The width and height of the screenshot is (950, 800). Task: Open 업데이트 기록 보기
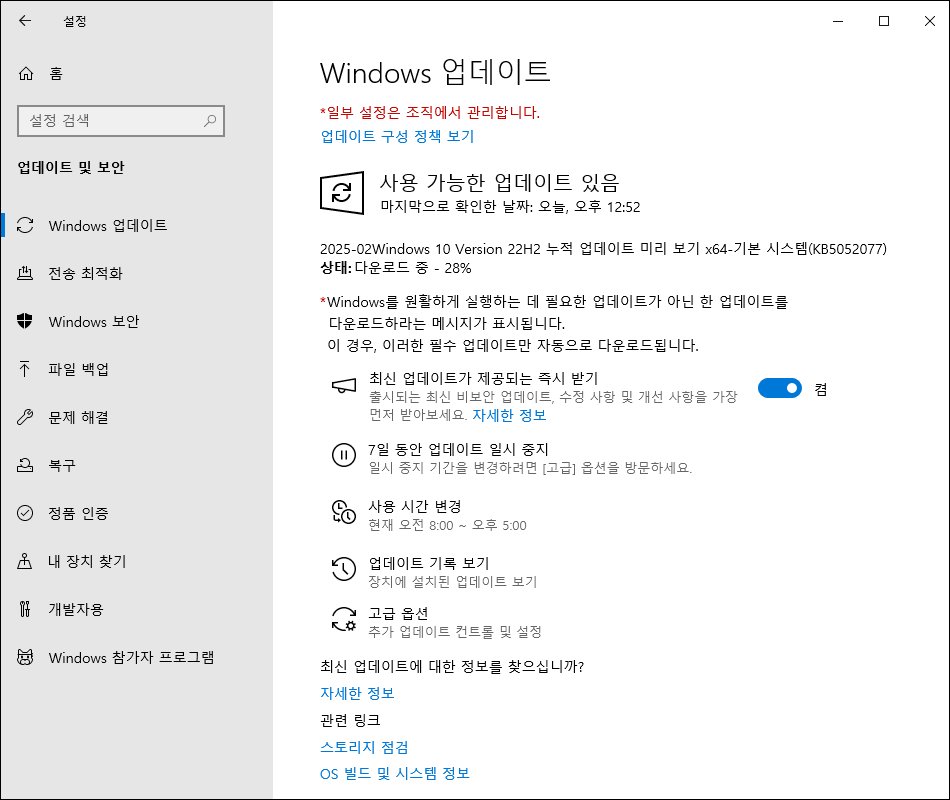pos(428,563)
